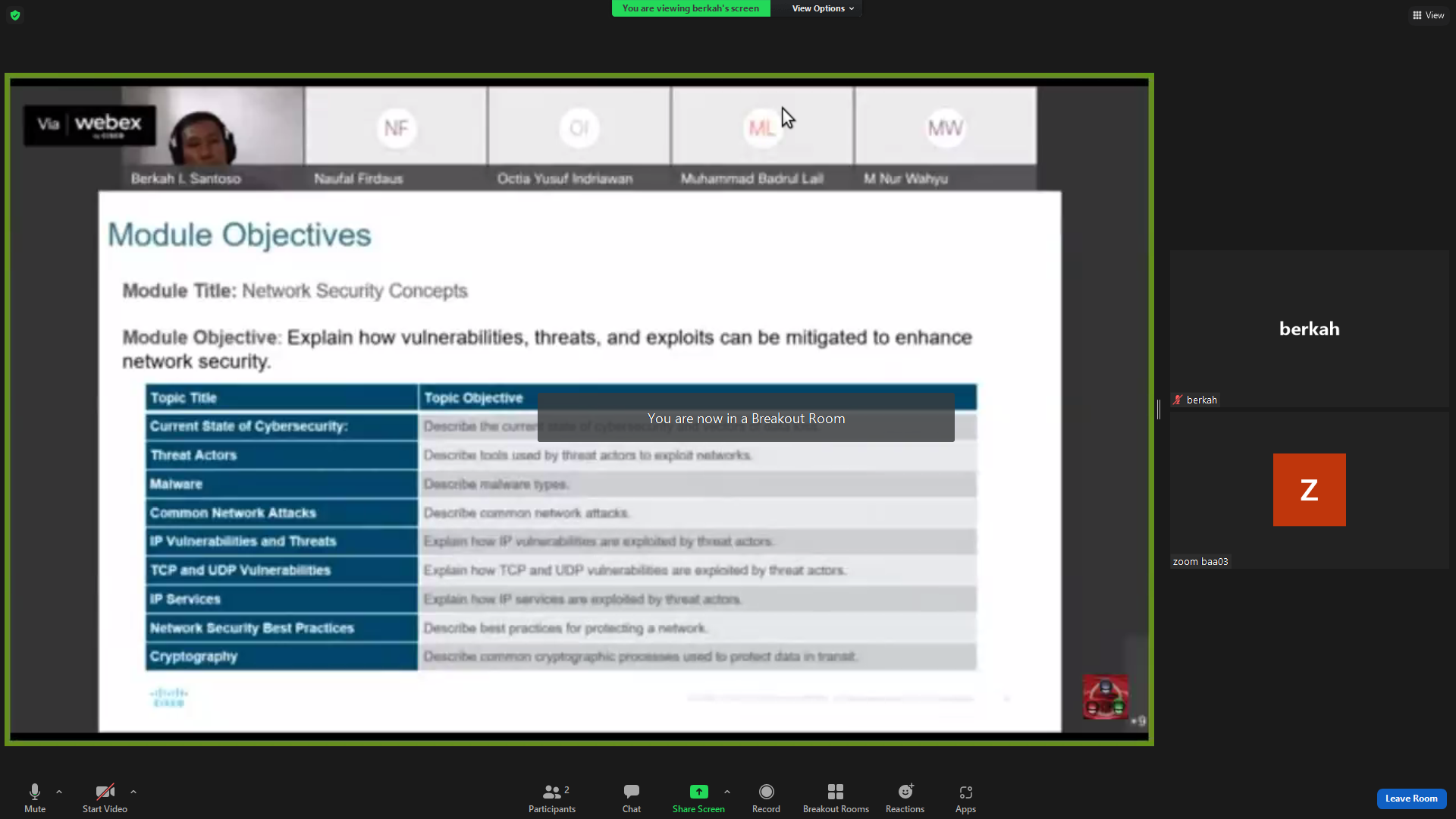Click the red overlay icon on shared screen corner

coord(1106,697)
